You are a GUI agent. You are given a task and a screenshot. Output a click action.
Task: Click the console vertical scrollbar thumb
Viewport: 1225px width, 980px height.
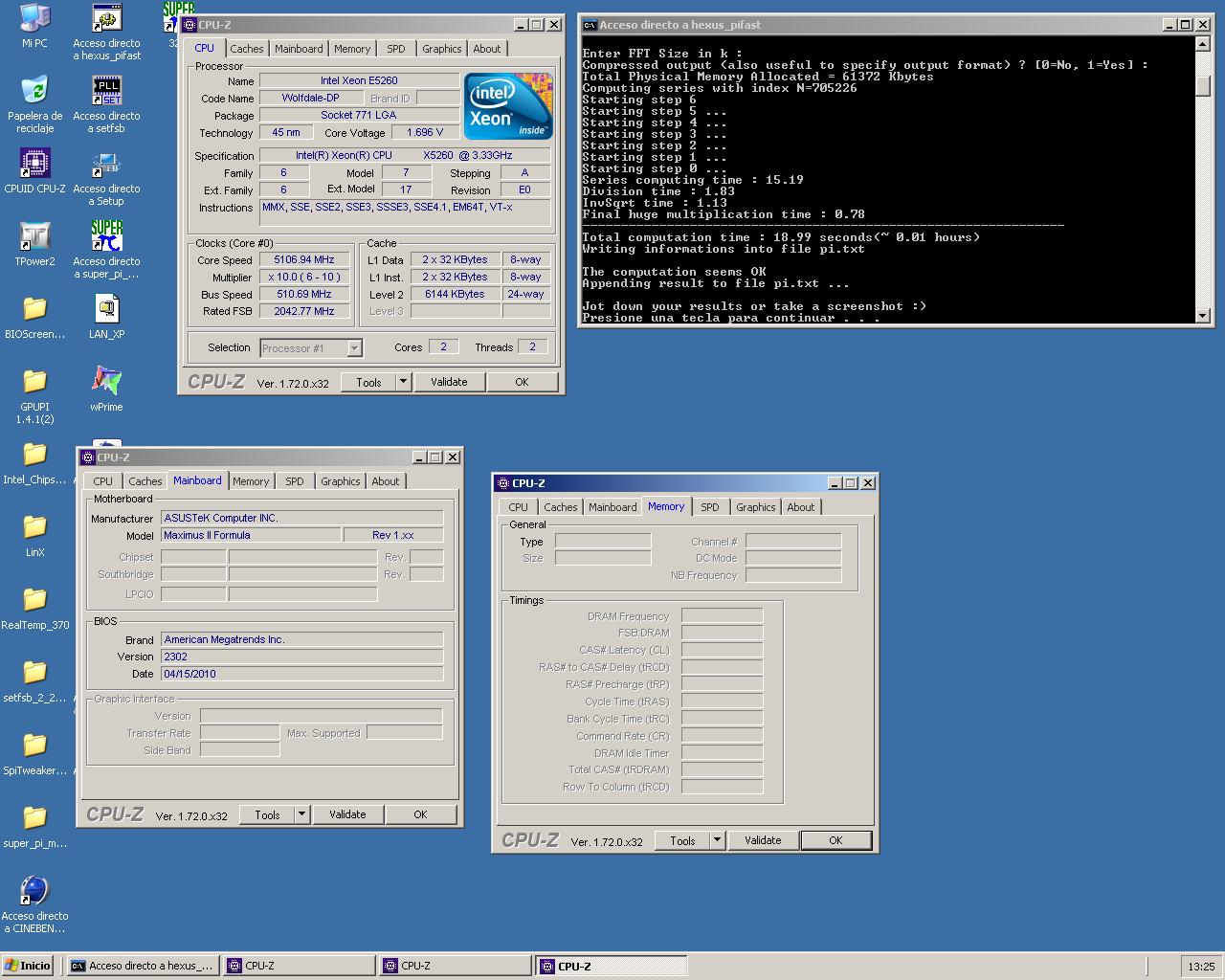1203,84
